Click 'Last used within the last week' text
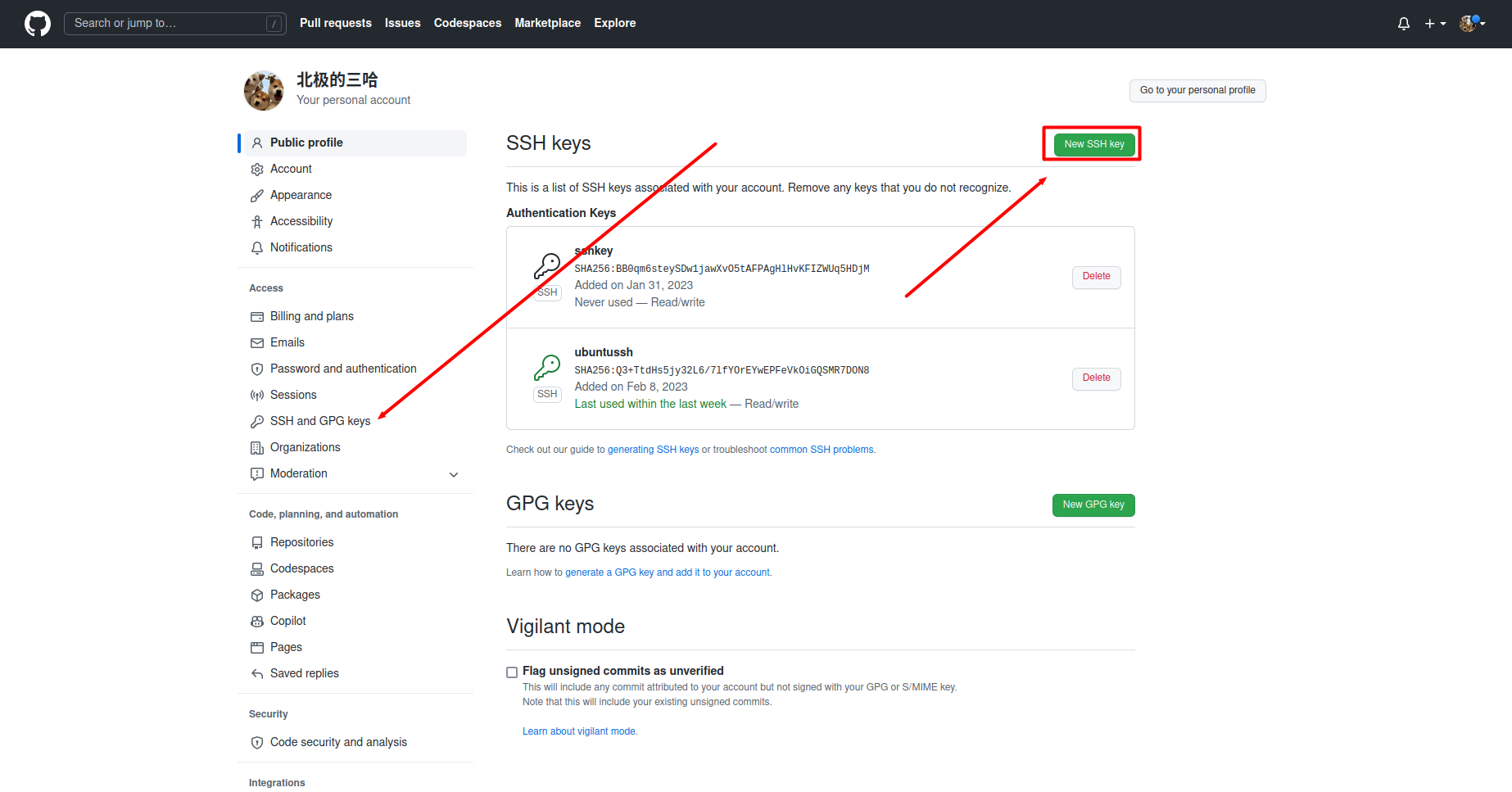The width and height of the screenshot is (1512, 792). click(x=650, y=404)
